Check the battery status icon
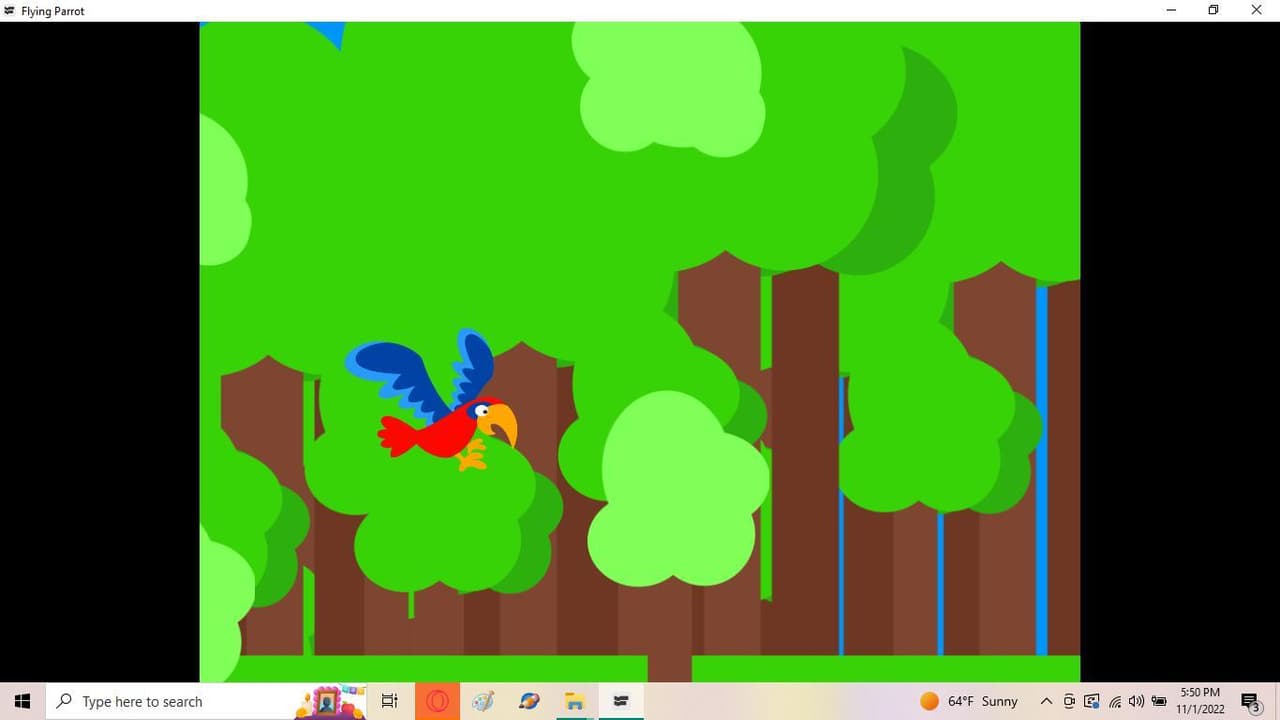1280x720 pixels. click(1159, 701)
